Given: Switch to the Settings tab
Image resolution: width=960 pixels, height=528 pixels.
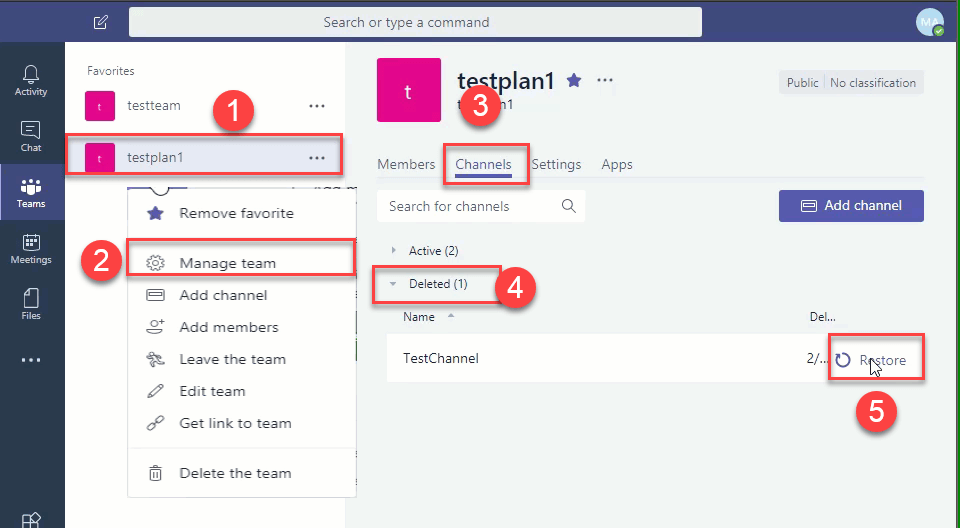Looking at the screenshot, I should point(556,164).
